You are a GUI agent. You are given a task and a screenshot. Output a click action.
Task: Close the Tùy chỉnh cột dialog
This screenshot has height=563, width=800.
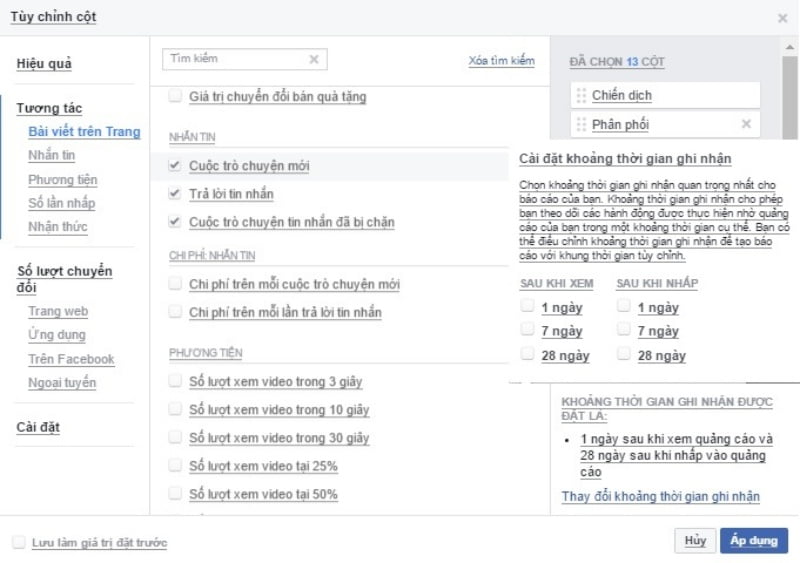782,18
